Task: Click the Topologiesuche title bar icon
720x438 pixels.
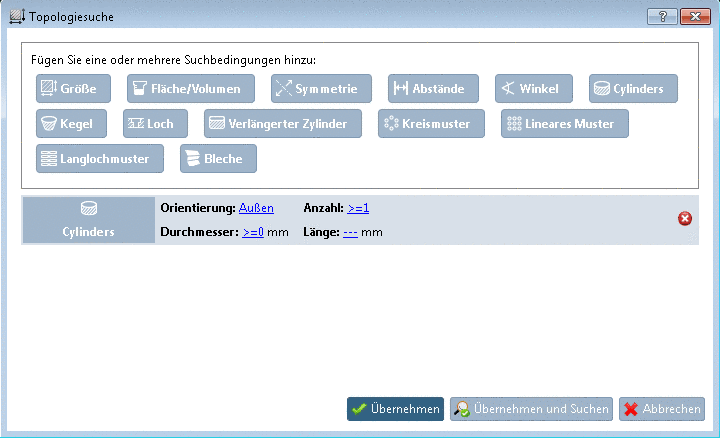Action: (17, 17)
